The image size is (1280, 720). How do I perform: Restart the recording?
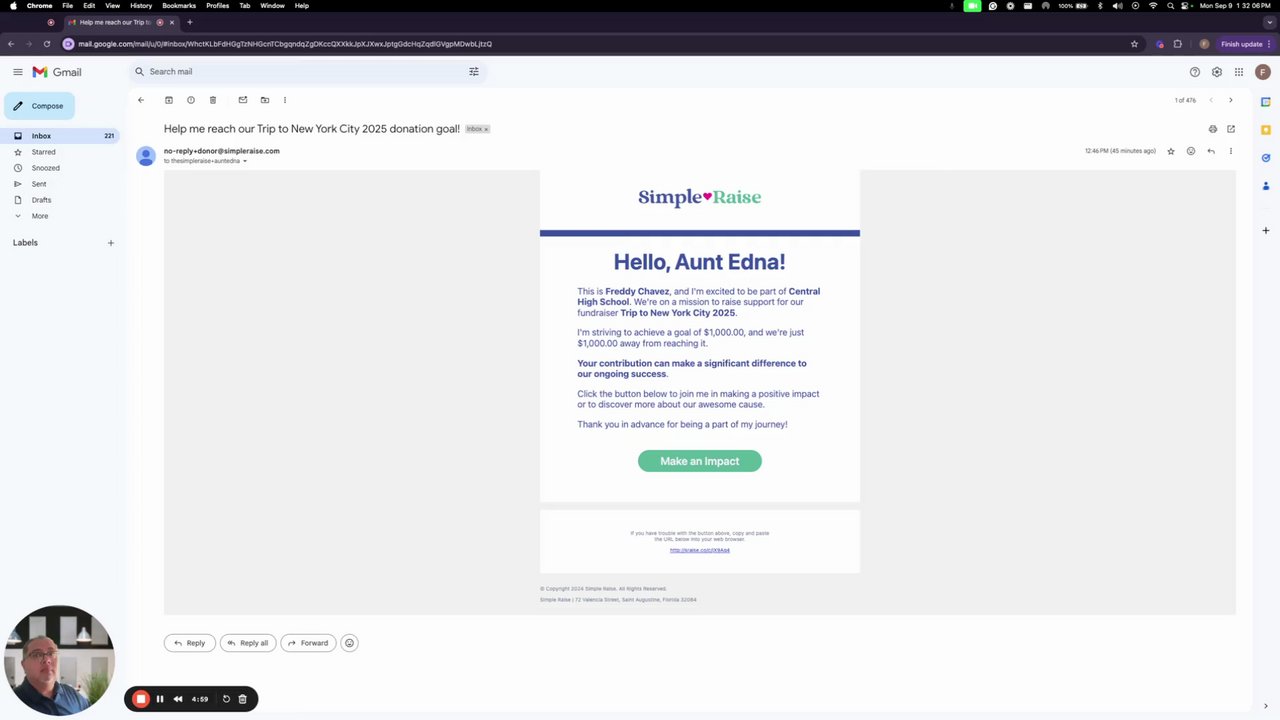pyautogui.click(x=226, y=699)
